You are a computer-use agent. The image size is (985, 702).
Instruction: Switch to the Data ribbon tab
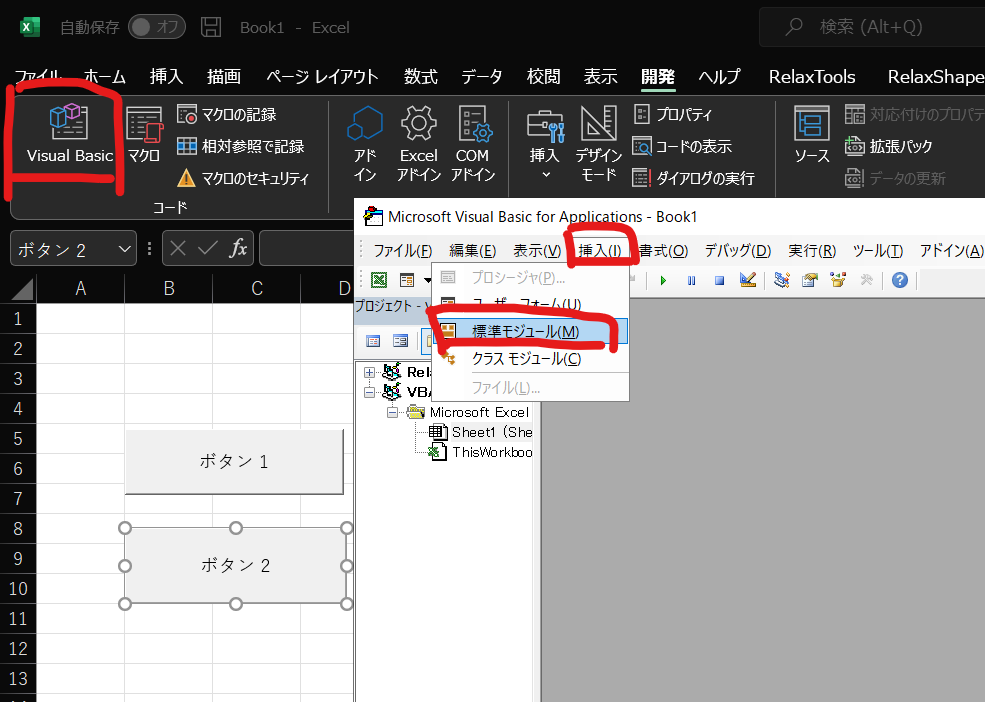[x=481, y=77]
